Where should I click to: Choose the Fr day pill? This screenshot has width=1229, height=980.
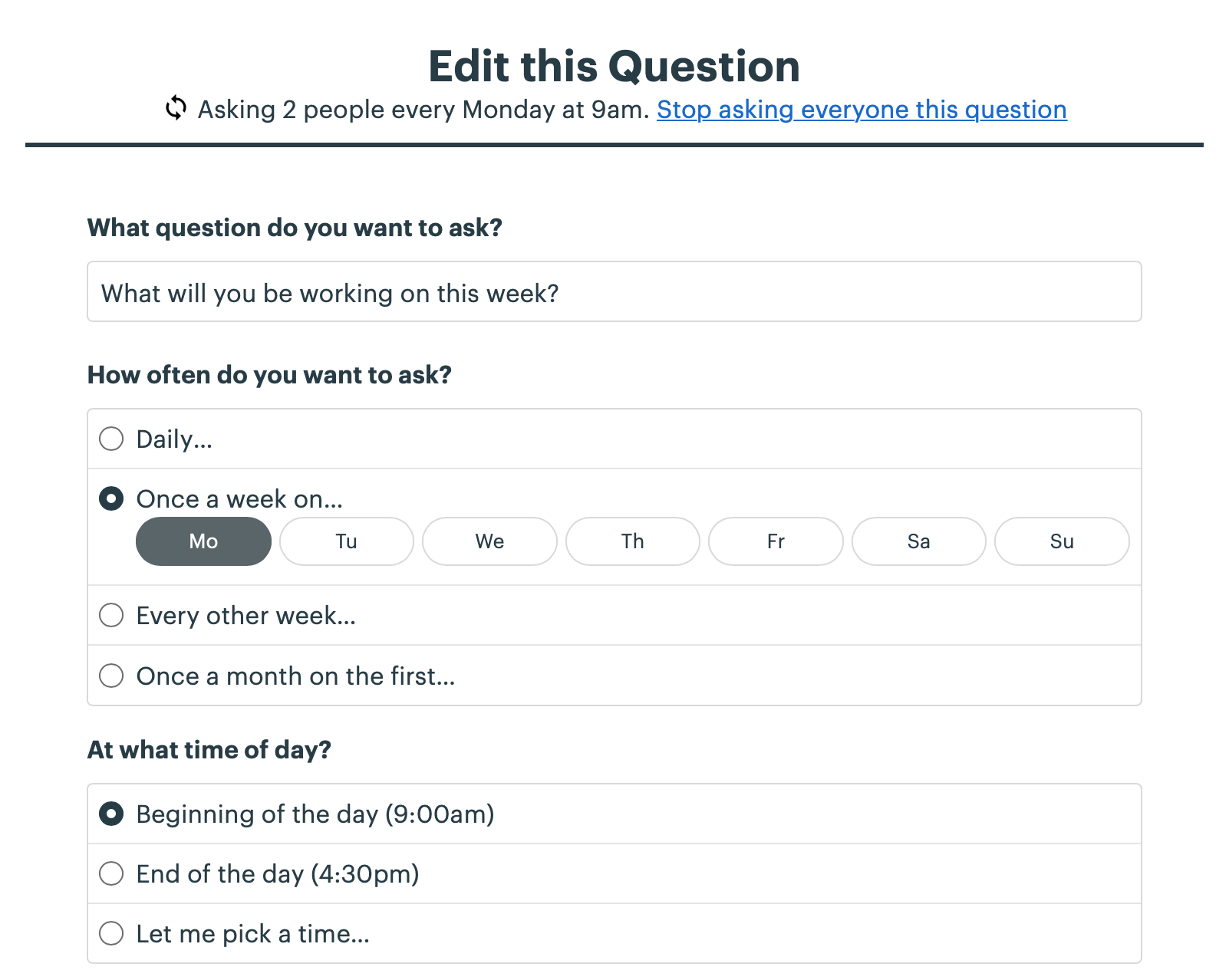[776, 541]
